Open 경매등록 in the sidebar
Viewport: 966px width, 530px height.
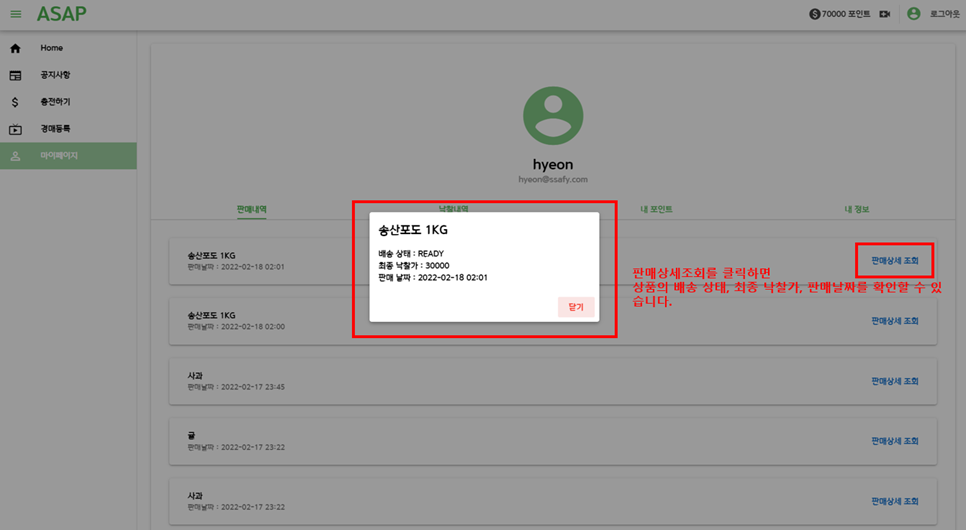coord(68,129)
